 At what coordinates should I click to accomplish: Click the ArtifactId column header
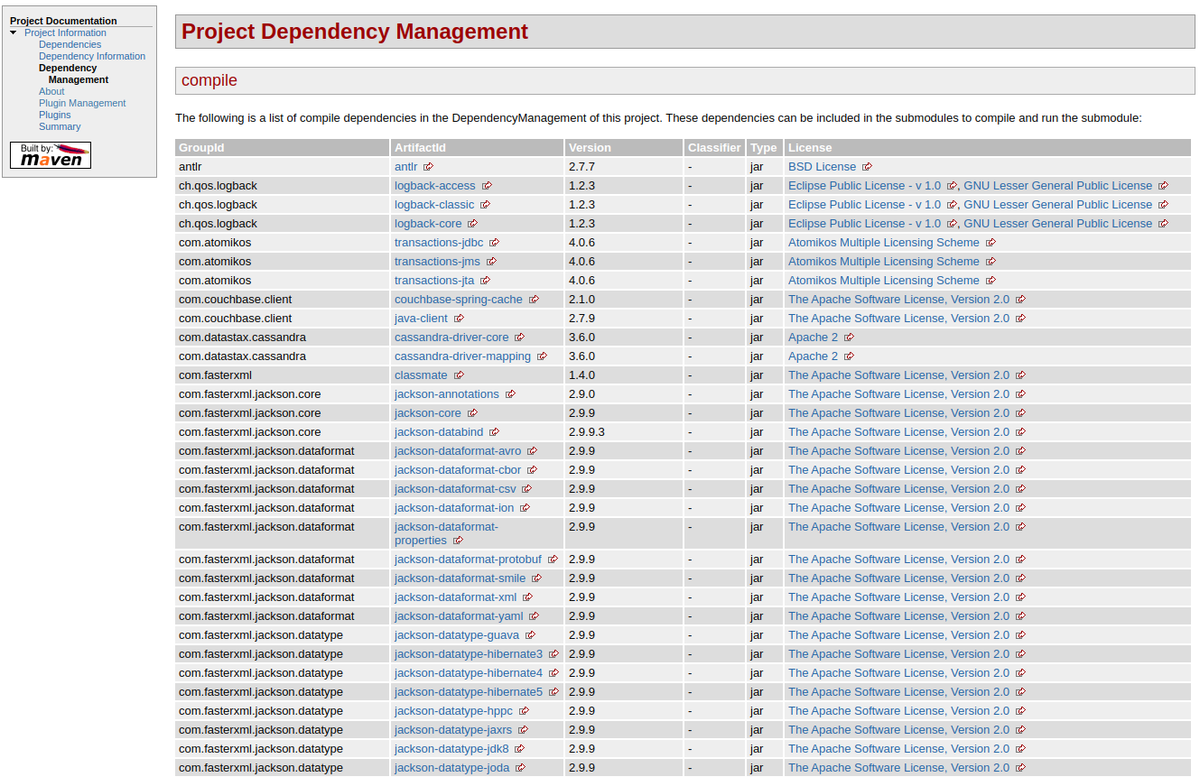tap(477, 148)
